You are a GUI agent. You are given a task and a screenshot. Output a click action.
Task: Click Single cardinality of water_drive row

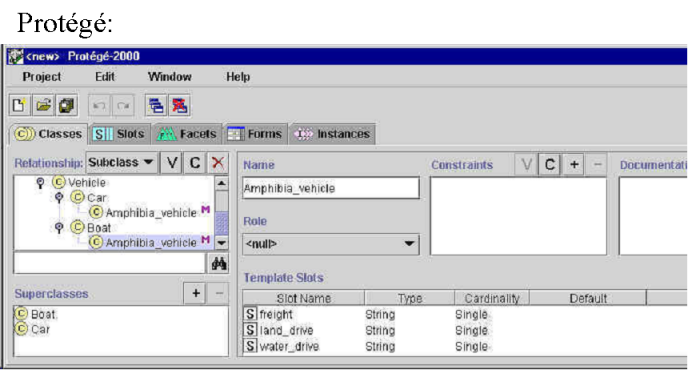pos(471,346)
